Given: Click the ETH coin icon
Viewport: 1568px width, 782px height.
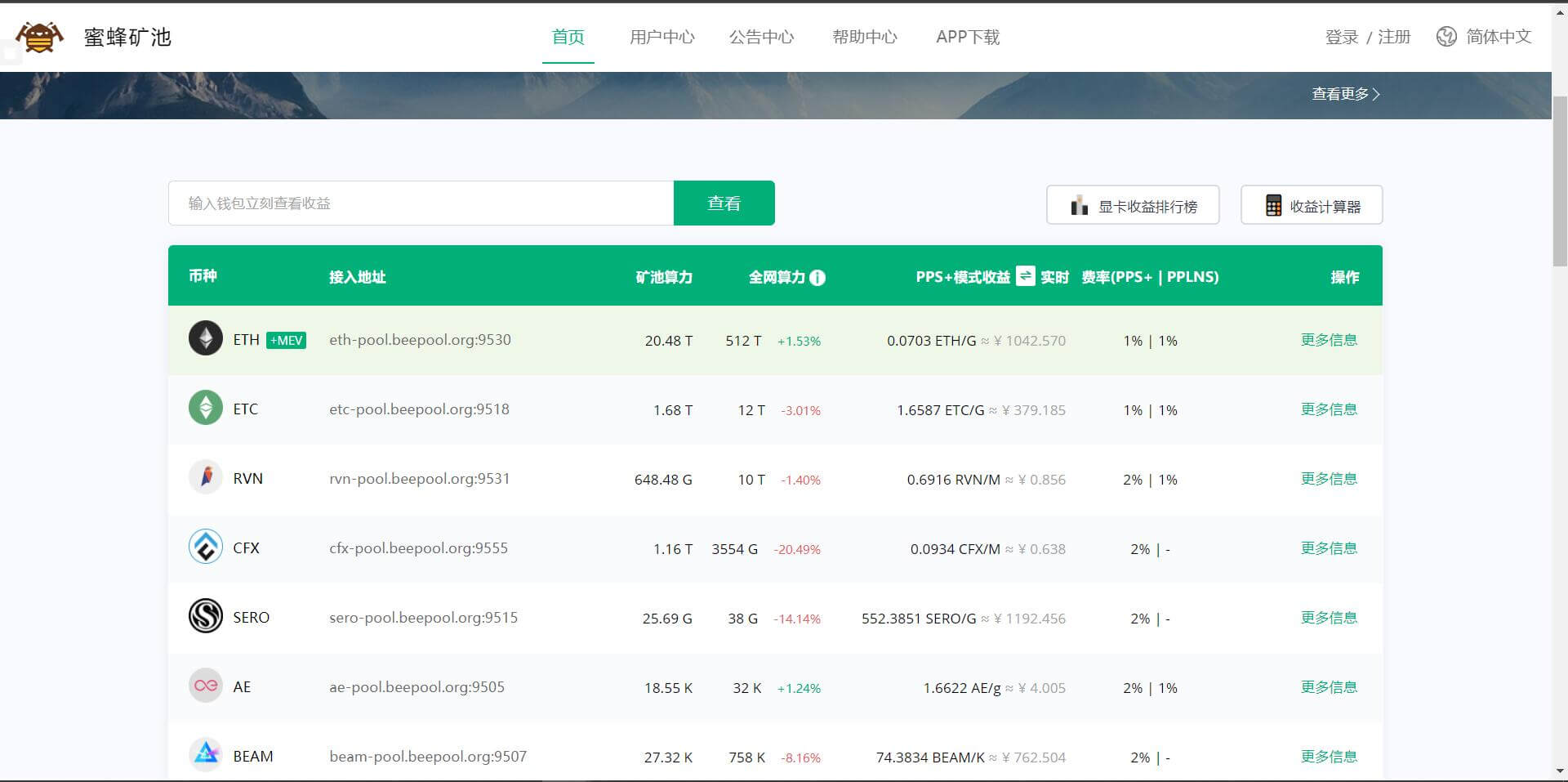Looking at the screenshot, I should click(x=206, y=338).
